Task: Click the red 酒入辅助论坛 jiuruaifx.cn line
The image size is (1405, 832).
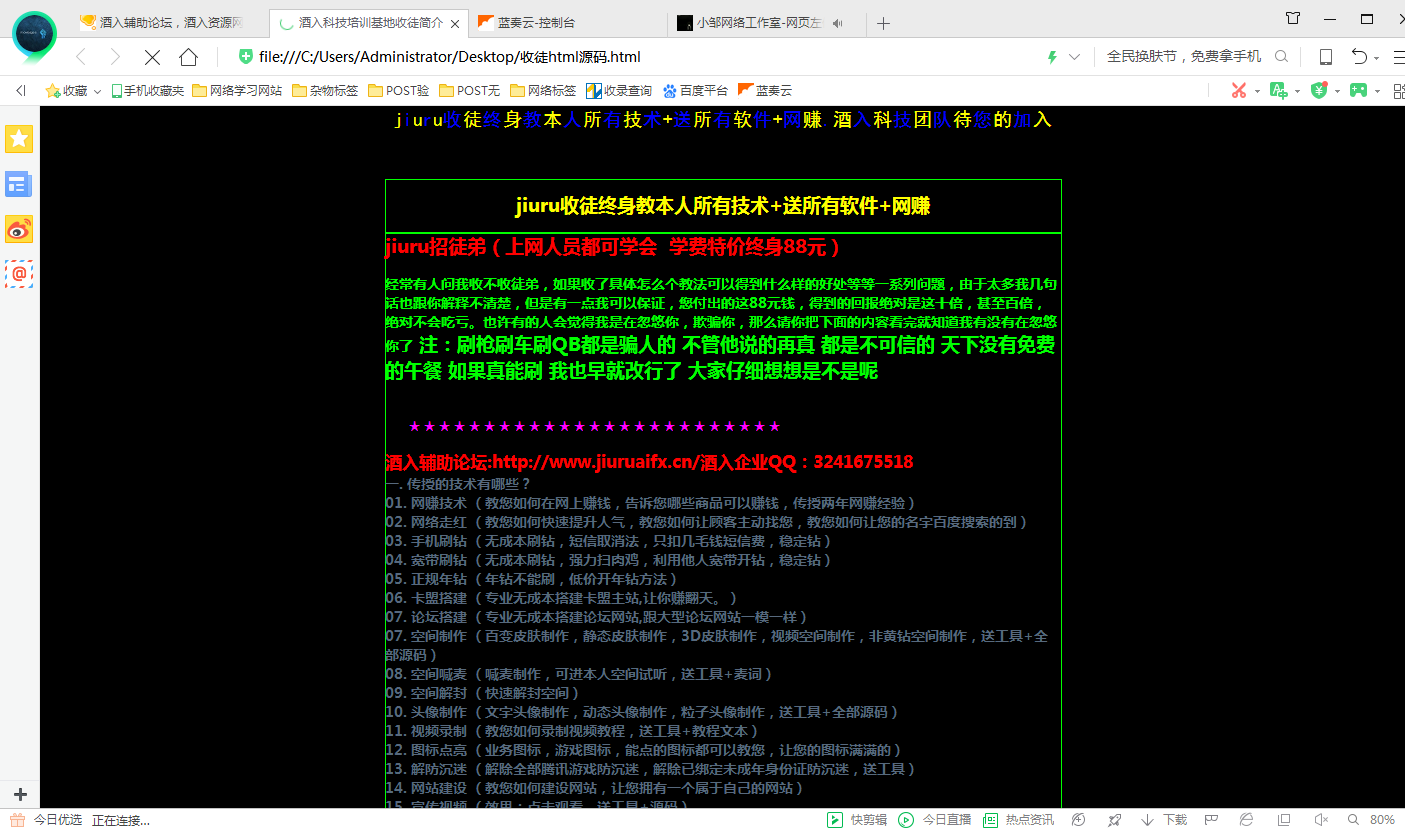Action: click(x=649, y=462)
